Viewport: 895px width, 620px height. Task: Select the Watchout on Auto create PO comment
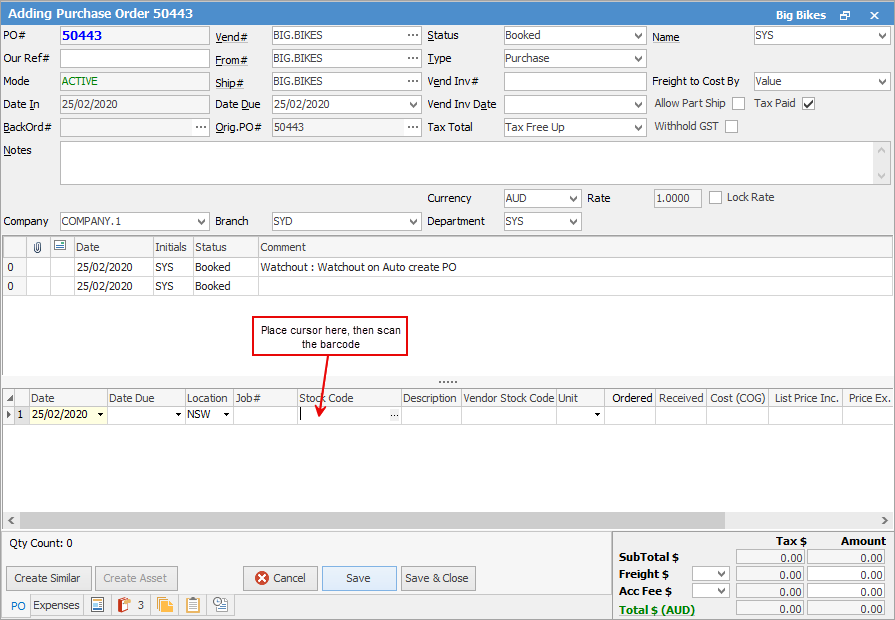tap(358, 267)
